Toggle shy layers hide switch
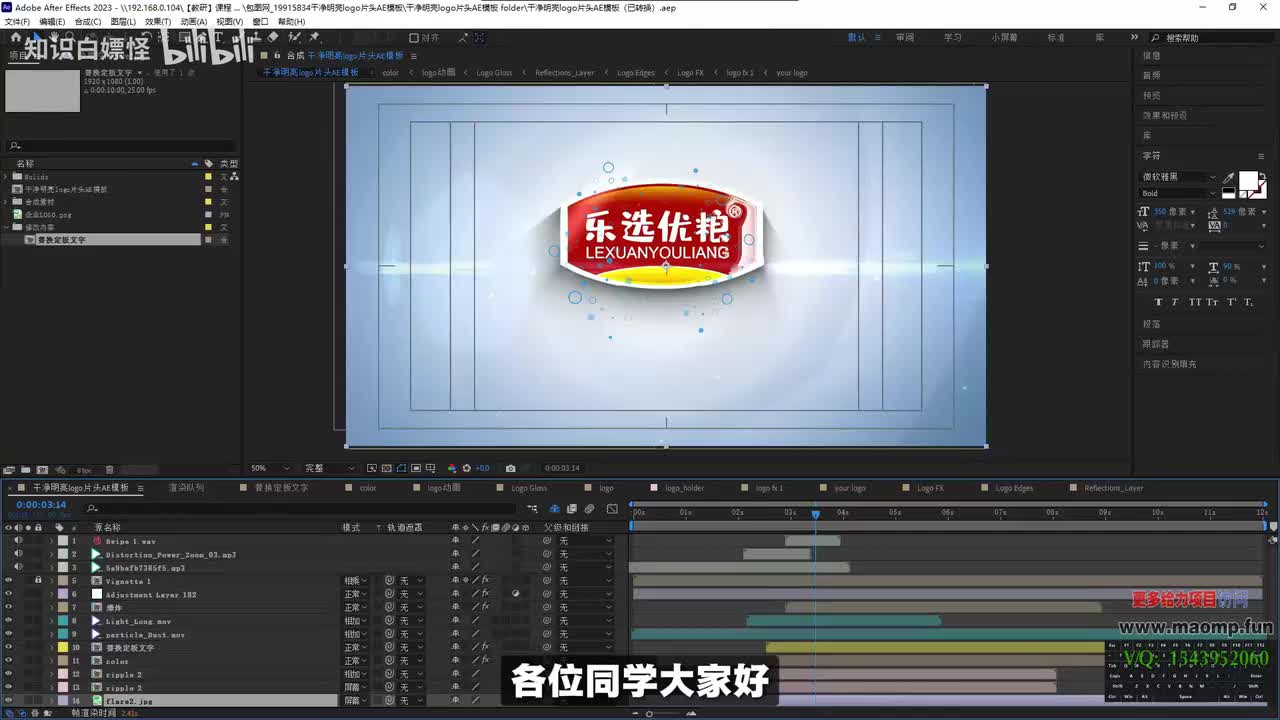The image size is (1280, 720). click(x=555, y=509)
